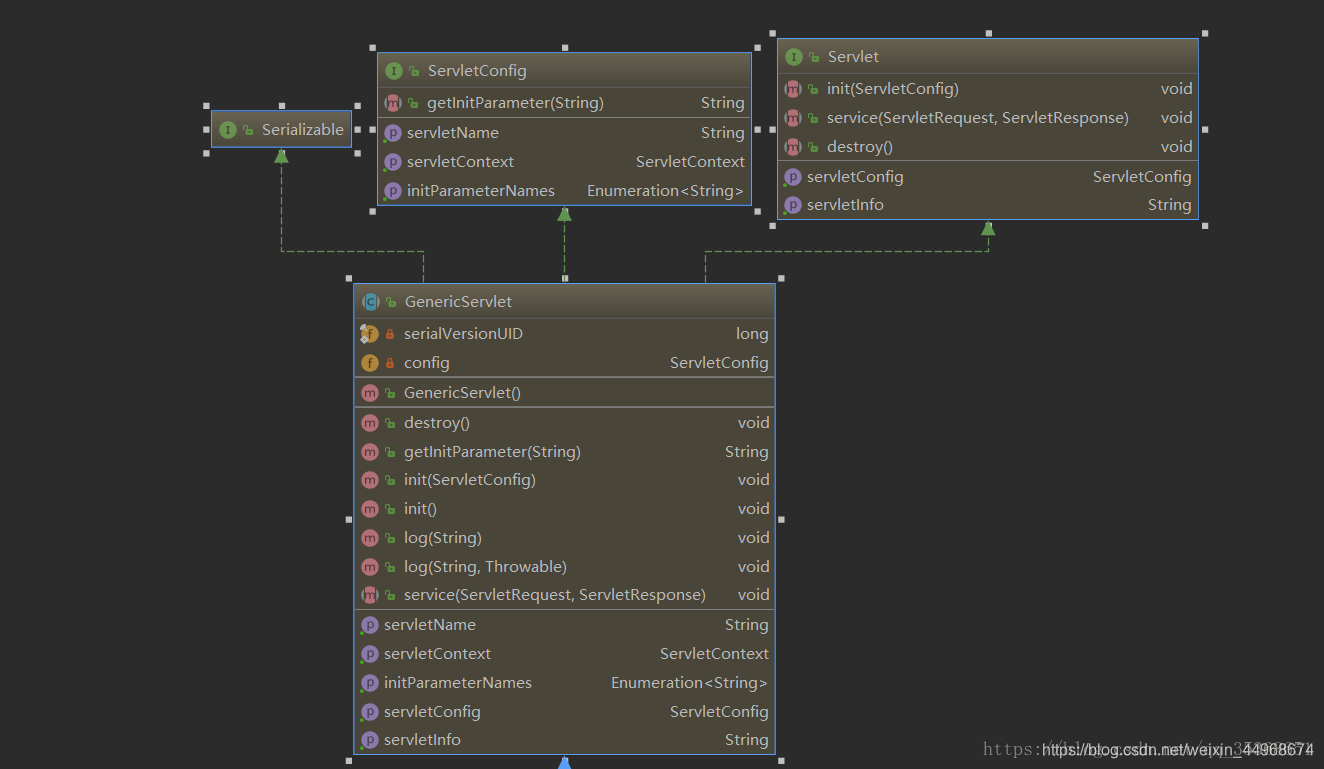Click the long type of serialVersionUID
This screenshot has height=769, width=1324.
tap(752, 334)
